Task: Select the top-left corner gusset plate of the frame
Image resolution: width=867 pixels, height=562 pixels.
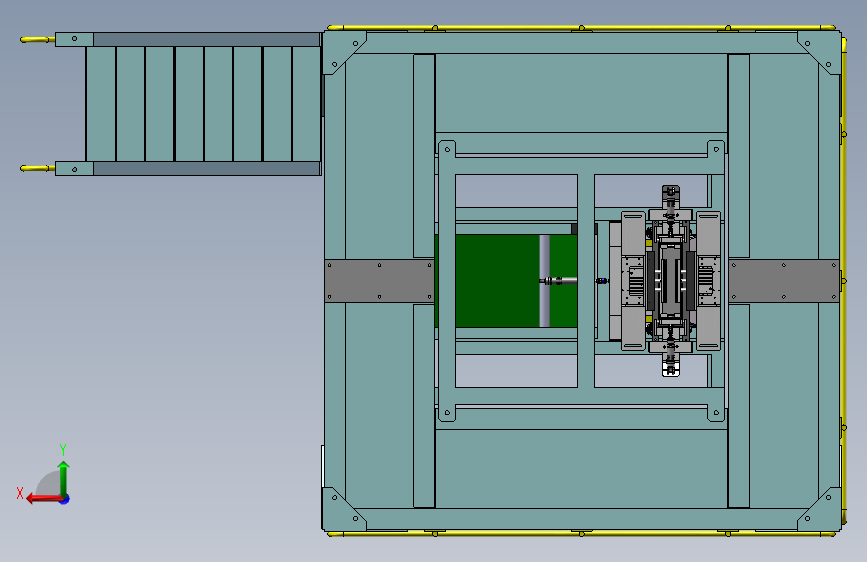Action: pyautogui.click(x=340, y=49)
